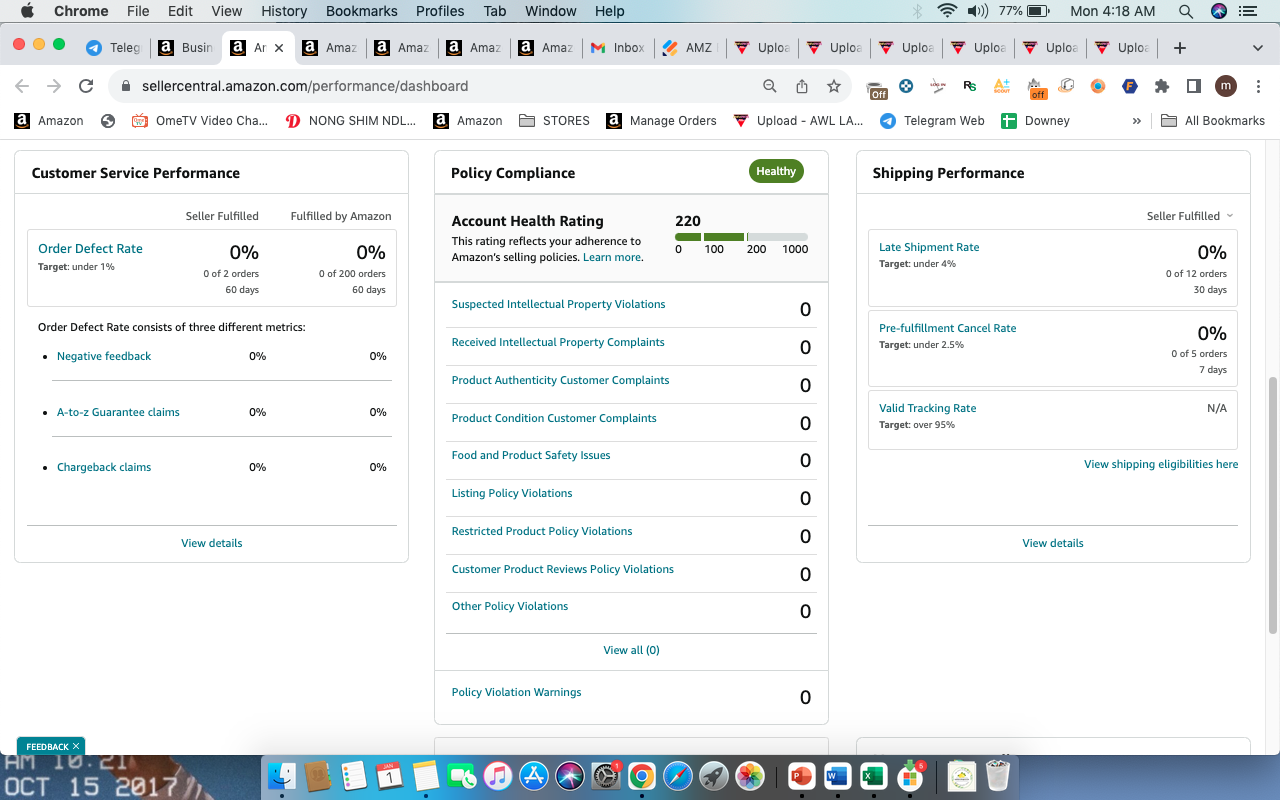The width and height of the screenshot is (1280, 800).
Task: Click View all (0) in Policy Compliance
Action: [x=631, y=650]
